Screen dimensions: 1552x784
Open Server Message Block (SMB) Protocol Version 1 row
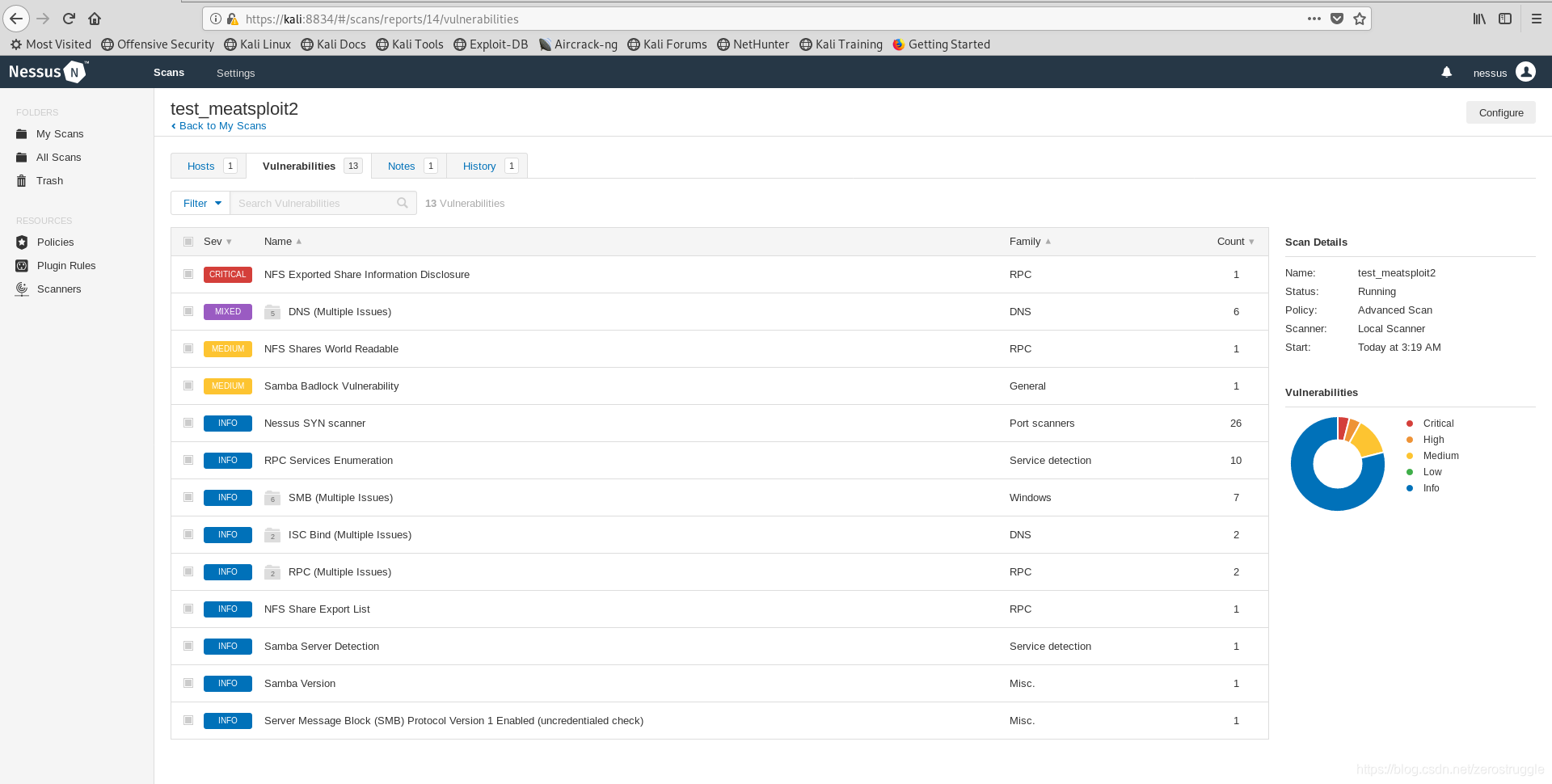pos(719,720)
